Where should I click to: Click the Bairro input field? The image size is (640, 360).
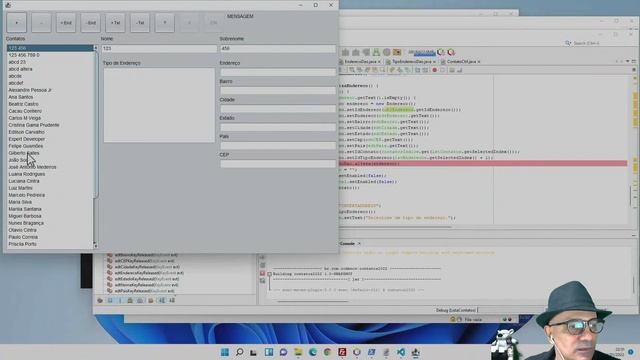pos(278,91)
